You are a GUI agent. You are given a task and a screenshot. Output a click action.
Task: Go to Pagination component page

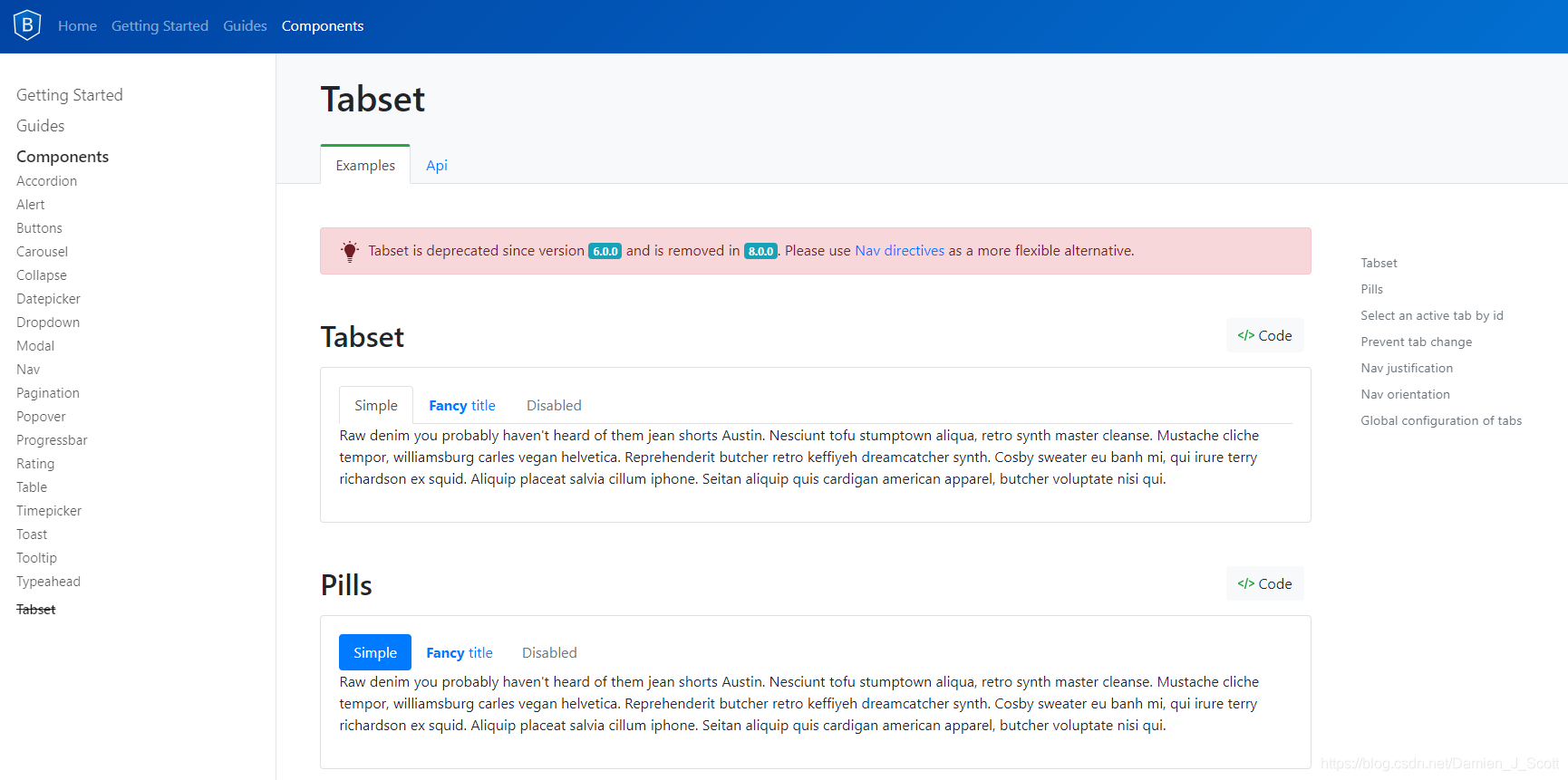[48, 393]
